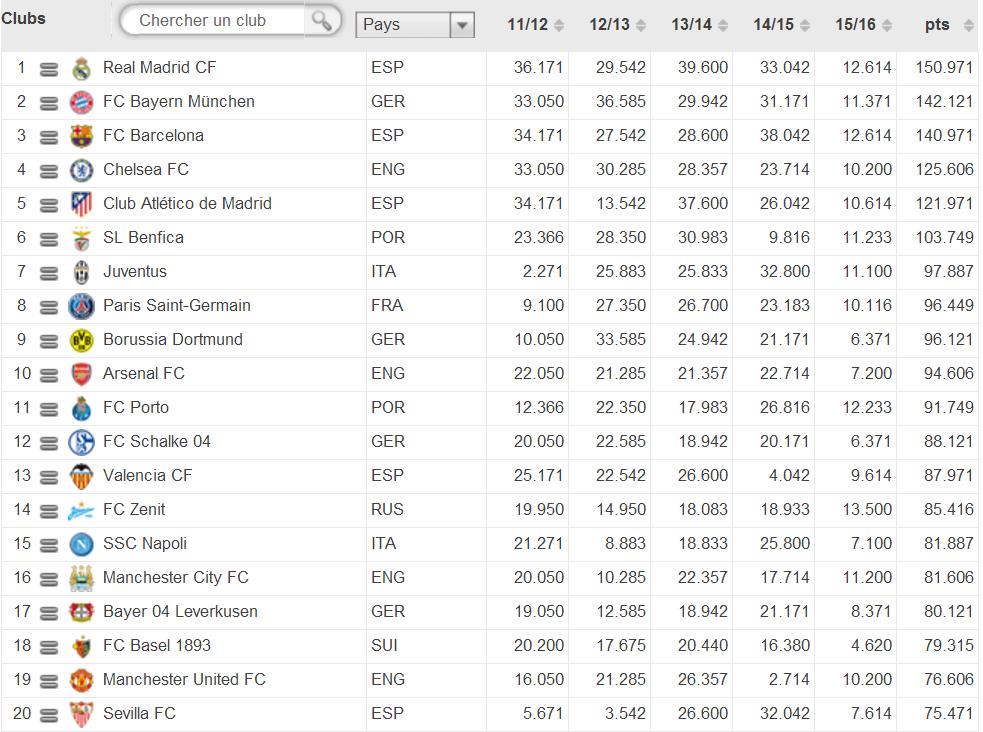Screen dimensions: 983x732
Task: Select FC Basel 13/14 value 20.440
Action: [x=703, y=645]
